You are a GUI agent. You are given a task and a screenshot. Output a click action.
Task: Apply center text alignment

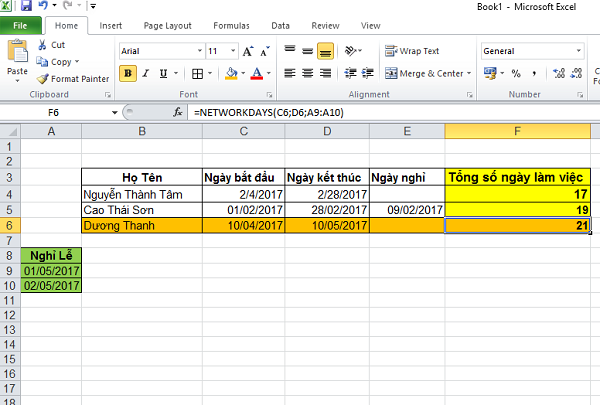tap(307, 73)
